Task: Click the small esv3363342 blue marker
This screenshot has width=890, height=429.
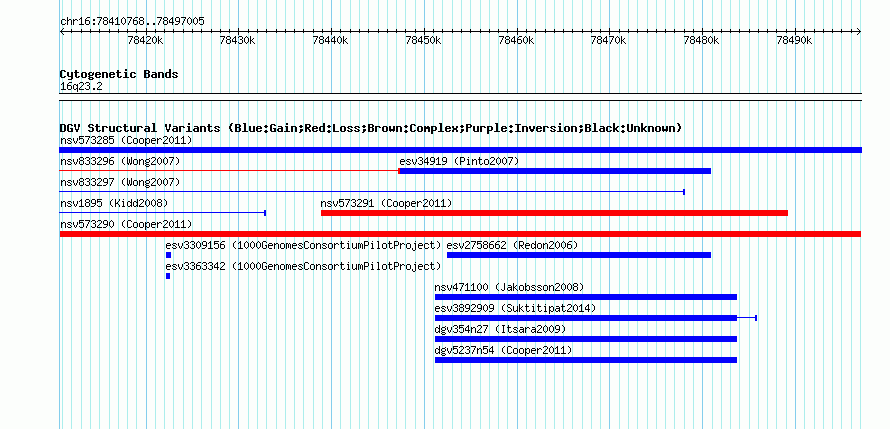Action: click(168, 276)
